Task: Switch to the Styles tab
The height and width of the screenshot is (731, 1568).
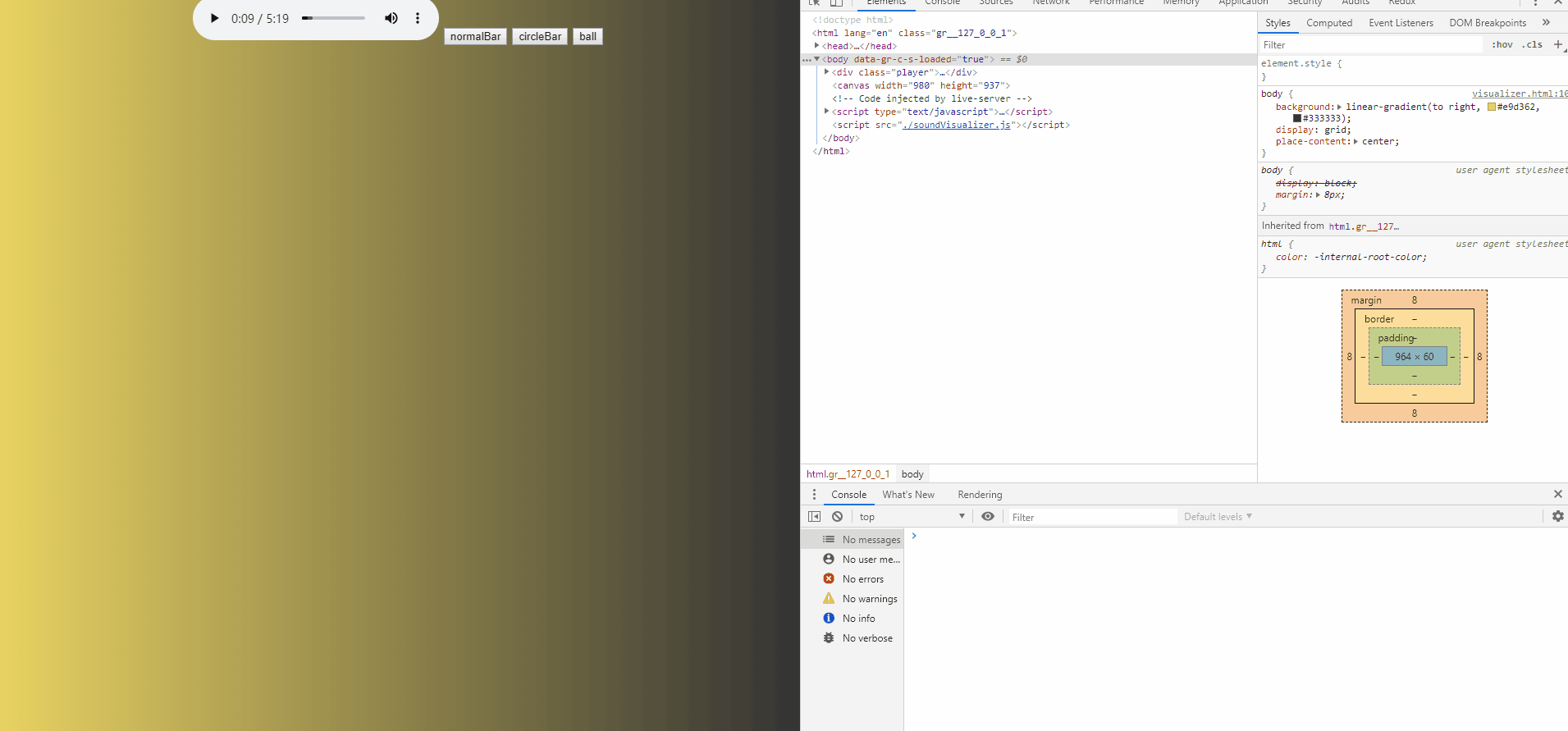Action: (1278, 22)
